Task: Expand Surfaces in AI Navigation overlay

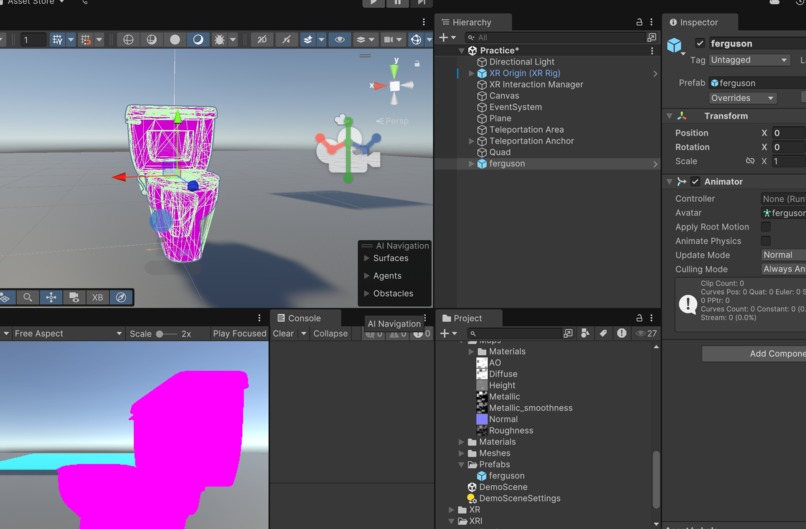Action: 367,258
